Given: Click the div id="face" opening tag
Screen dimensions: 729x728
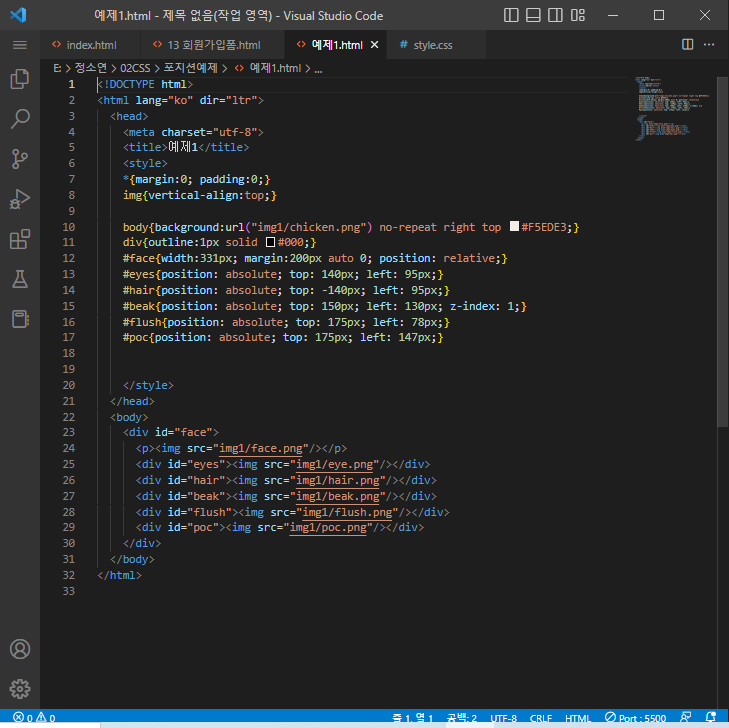Looking at the screenshot, I should 171,432.
